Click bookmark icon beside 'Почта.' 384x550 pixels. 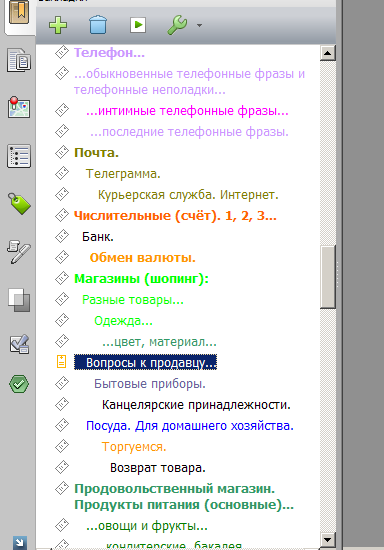coord(62,152)
